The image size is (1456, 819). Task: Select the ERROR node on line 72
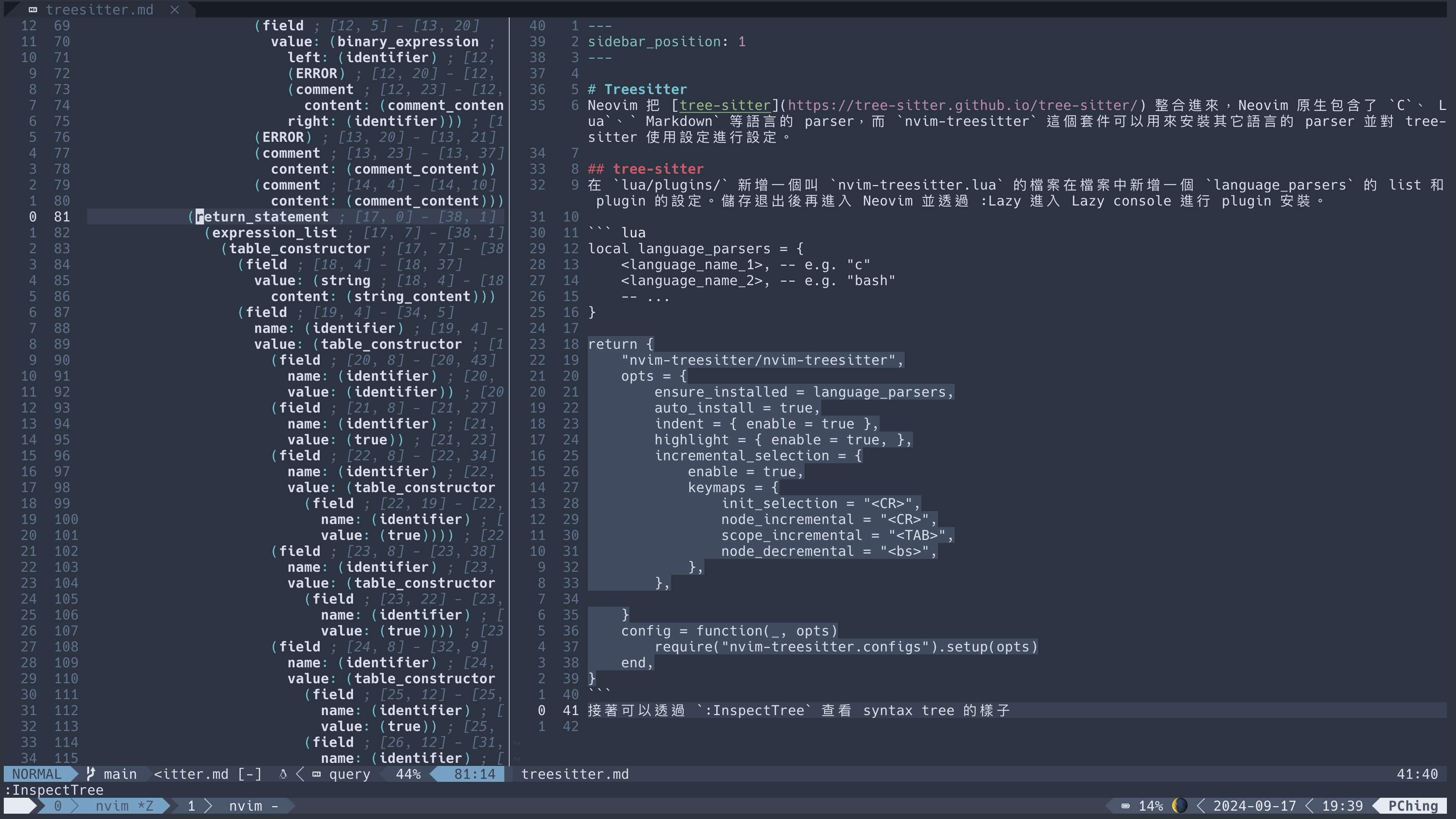pos(317,74)
